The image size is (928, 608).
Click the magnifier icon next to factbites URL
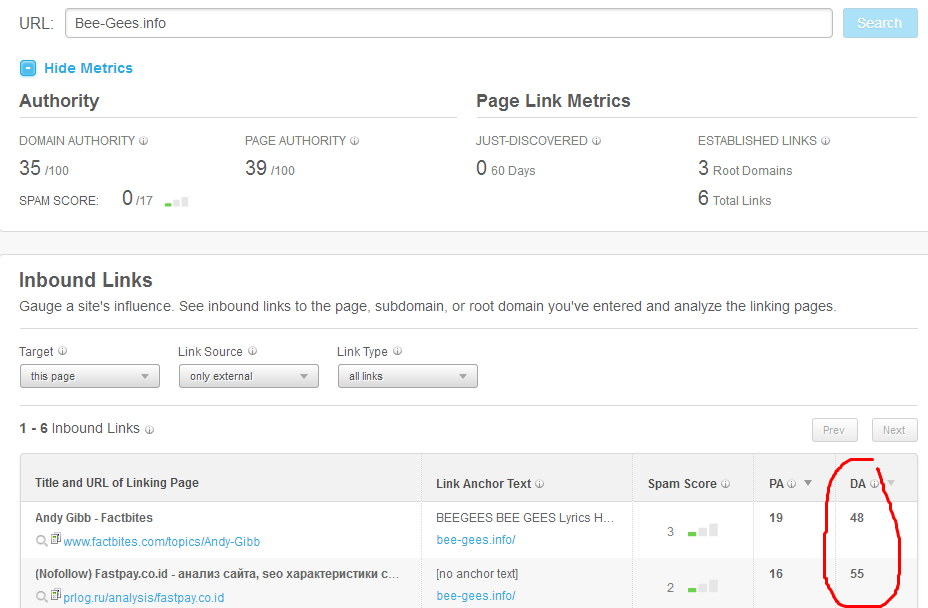41,541
